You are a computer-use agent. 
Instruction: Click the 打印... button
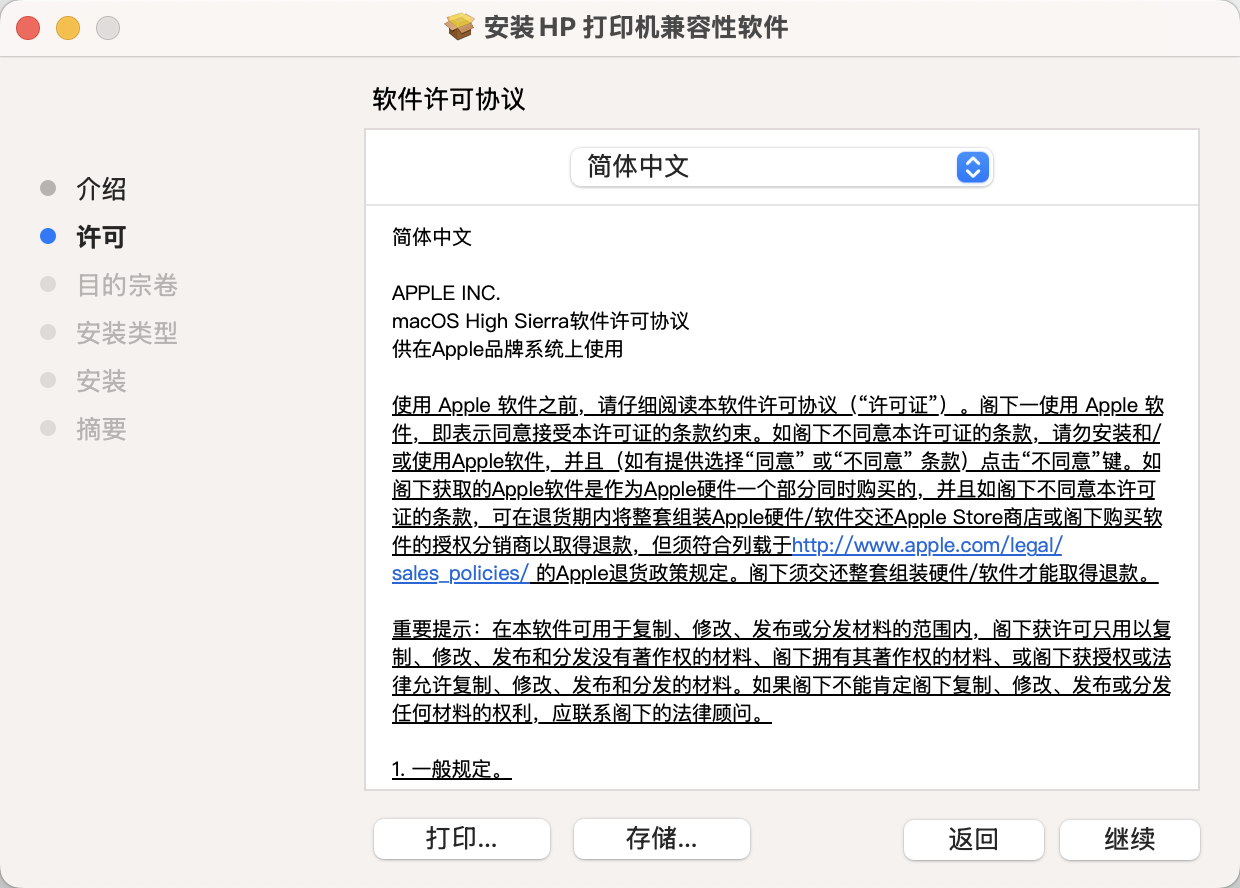pos(462,839)
